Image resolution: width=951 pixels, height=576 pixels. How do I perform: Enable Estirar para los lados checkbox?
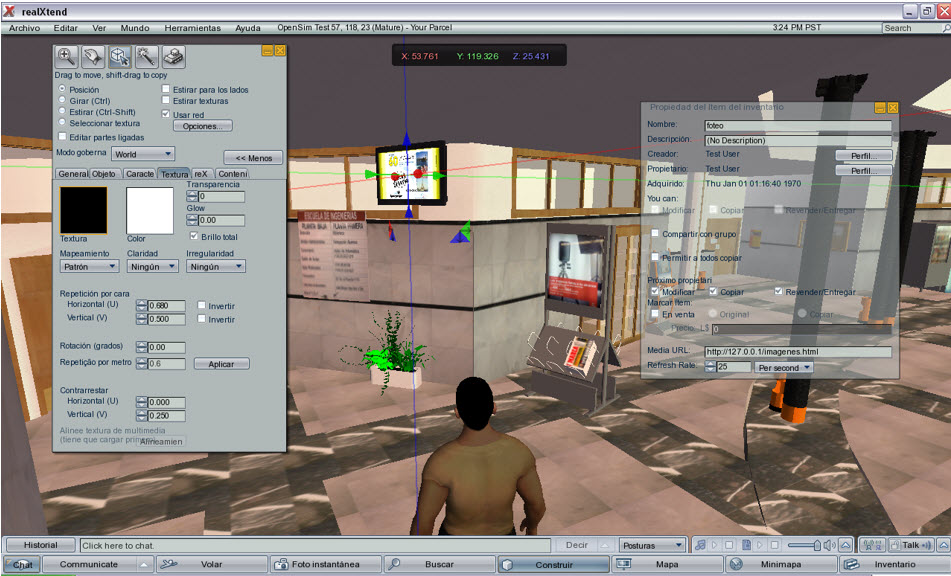click(x=166, y=89)
